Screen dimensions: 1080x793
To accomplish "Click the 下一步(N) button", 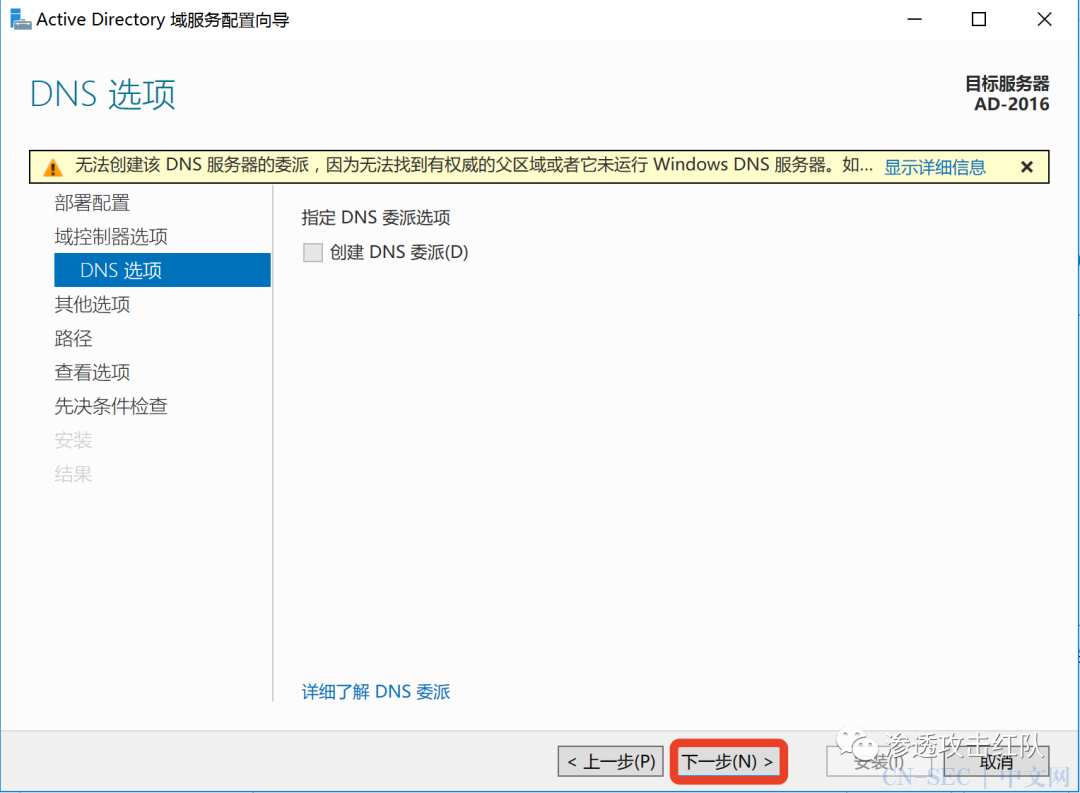I will click(x=728, y=761).
